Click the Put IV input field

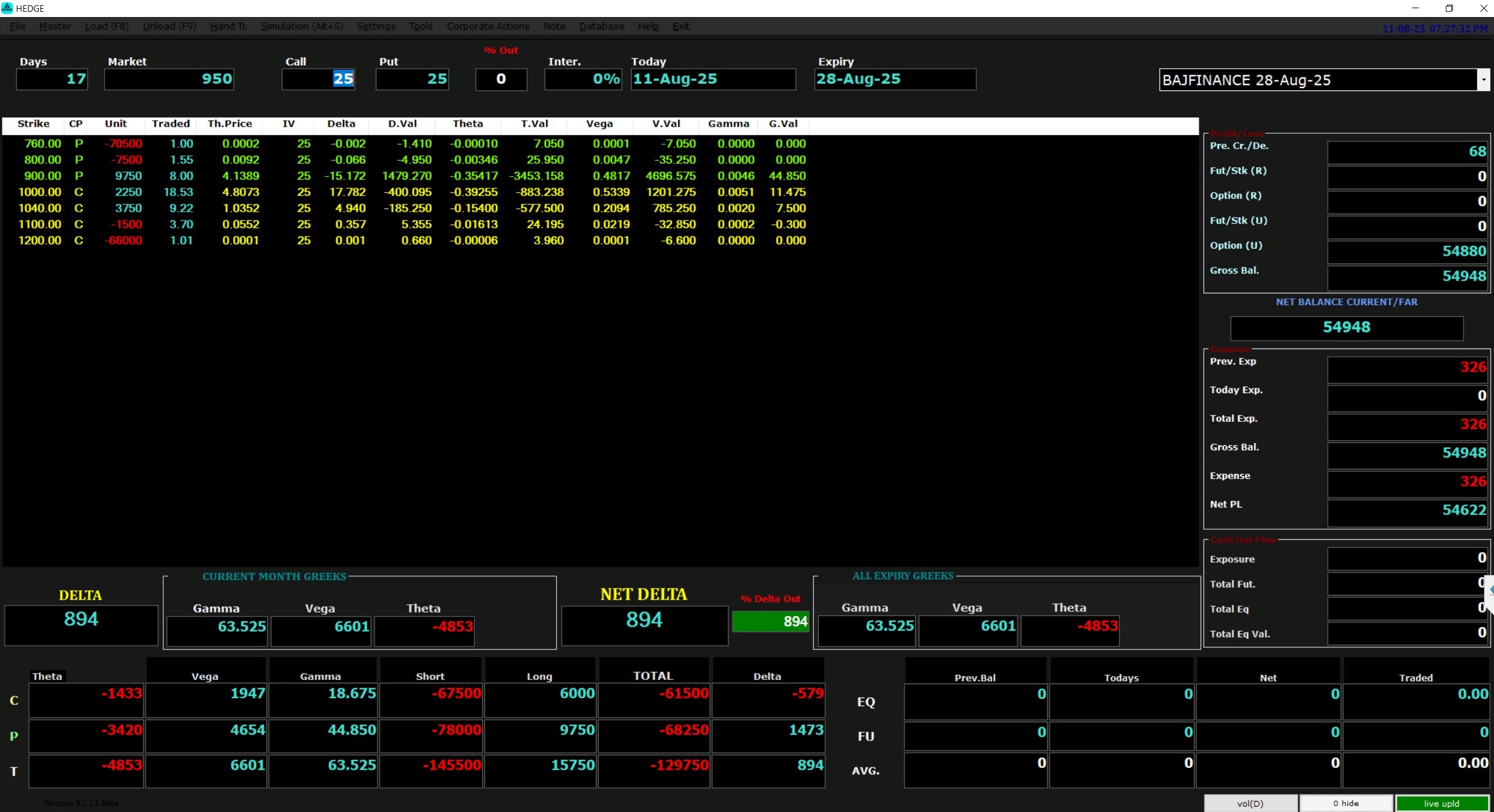click(412, 79)
